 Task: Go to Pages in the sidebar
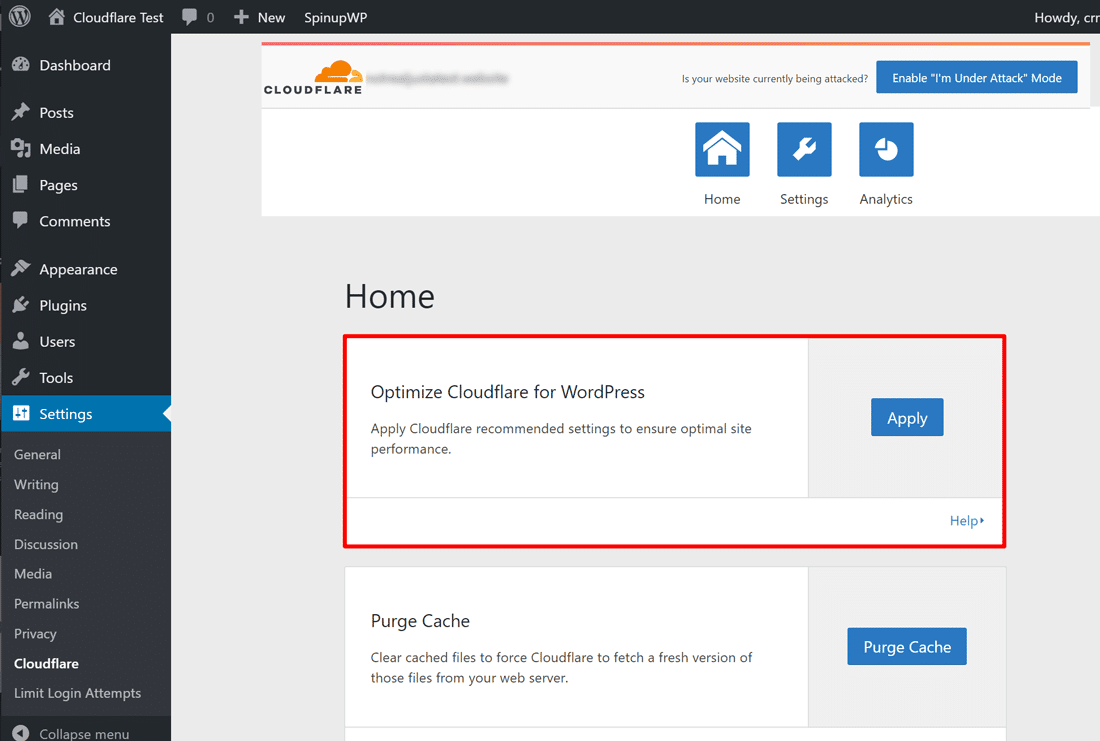(58, 185)
